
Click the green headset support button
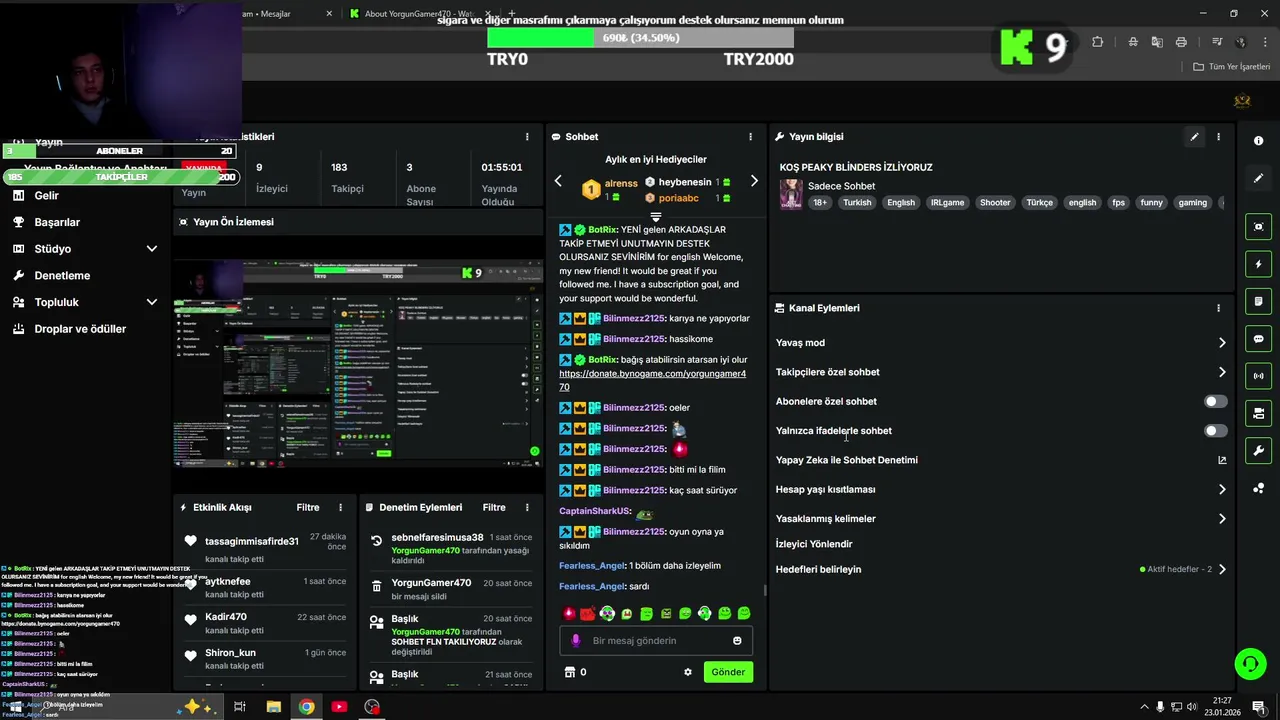1249,664
